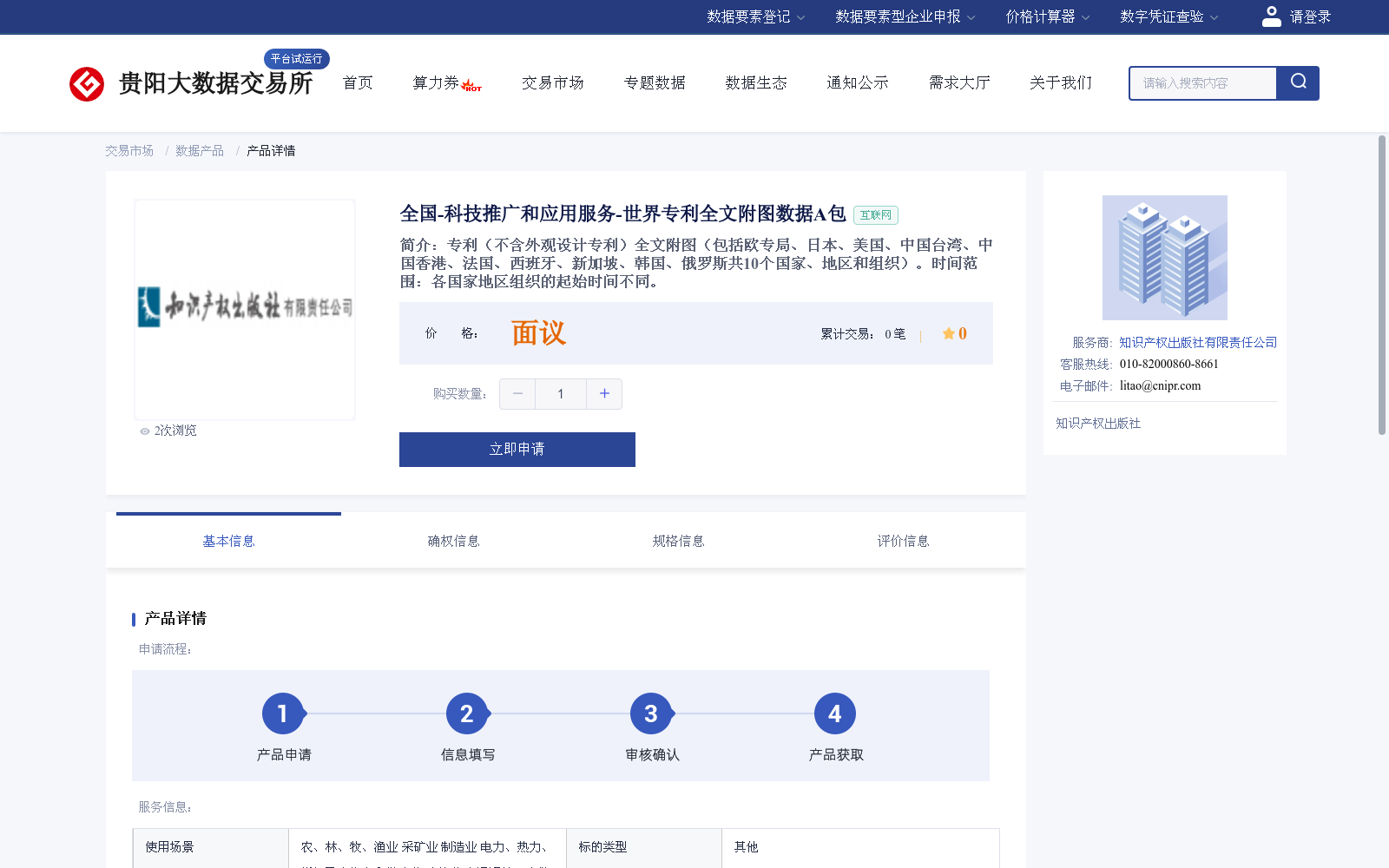
Task: Click the provider building illustration
Action: (x=1165, y=258)
